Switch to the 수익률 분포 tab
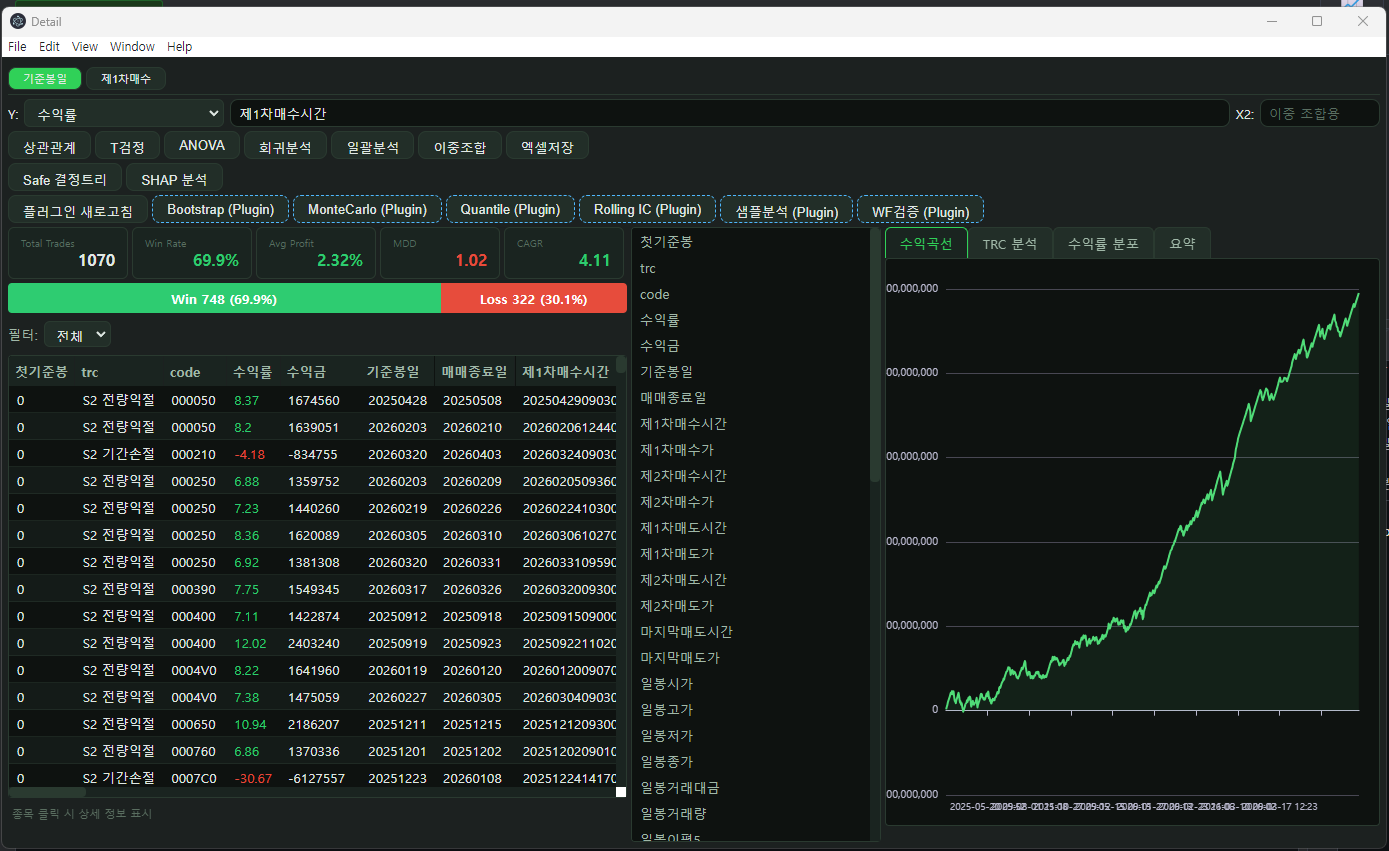The image size is (1389, 851). point(1103,243)
